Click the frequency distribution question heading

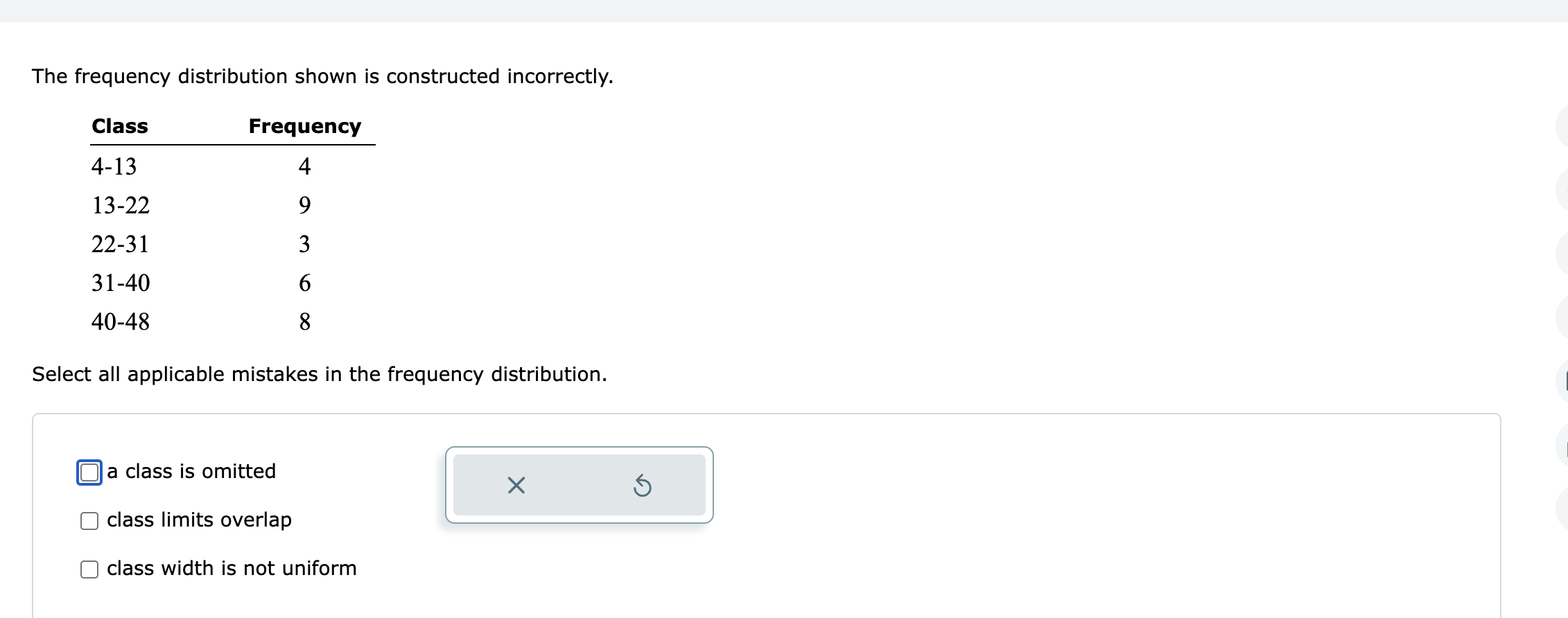coord(322,76)
